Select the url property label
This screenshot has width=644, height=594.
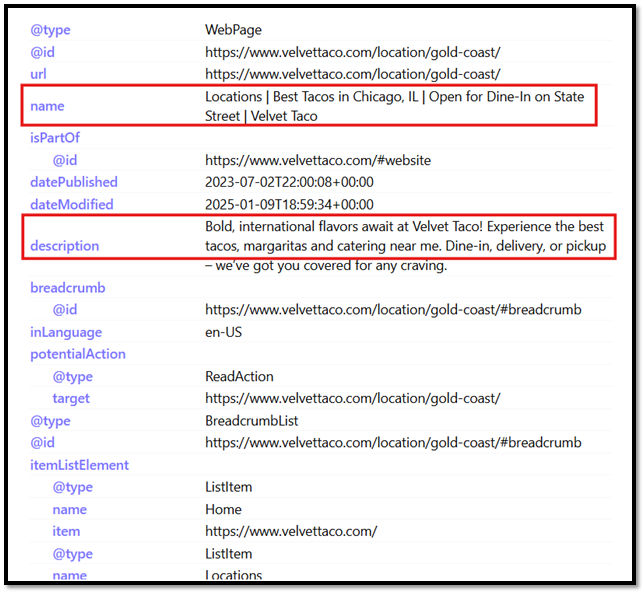[38, 74]
